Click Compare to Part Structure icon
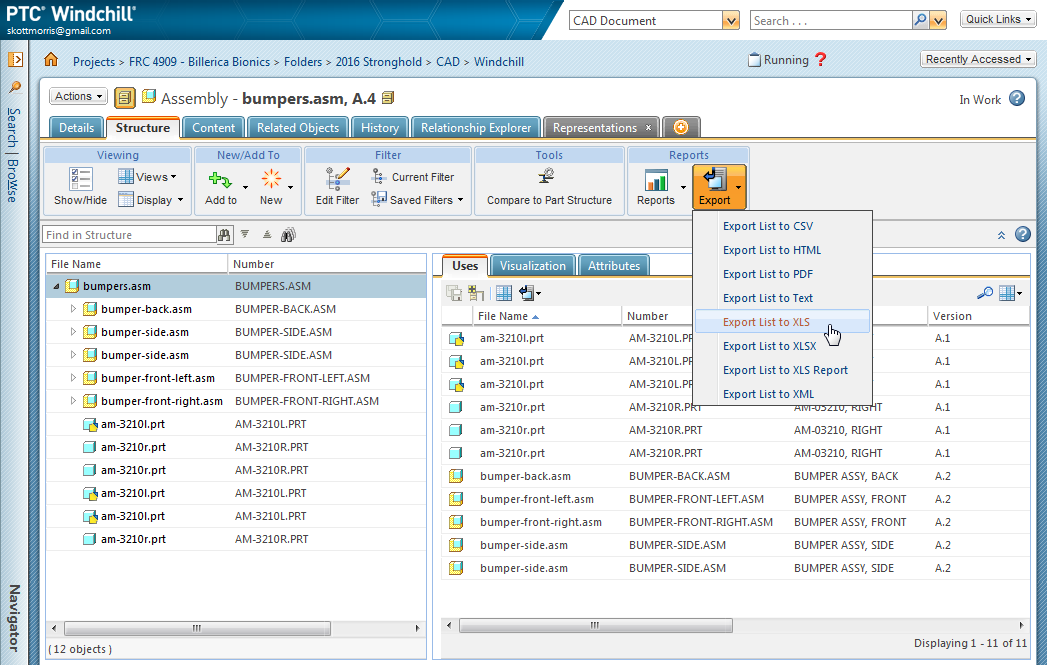The height and width of the screenshot is (665, 1047). pos(547,176)
